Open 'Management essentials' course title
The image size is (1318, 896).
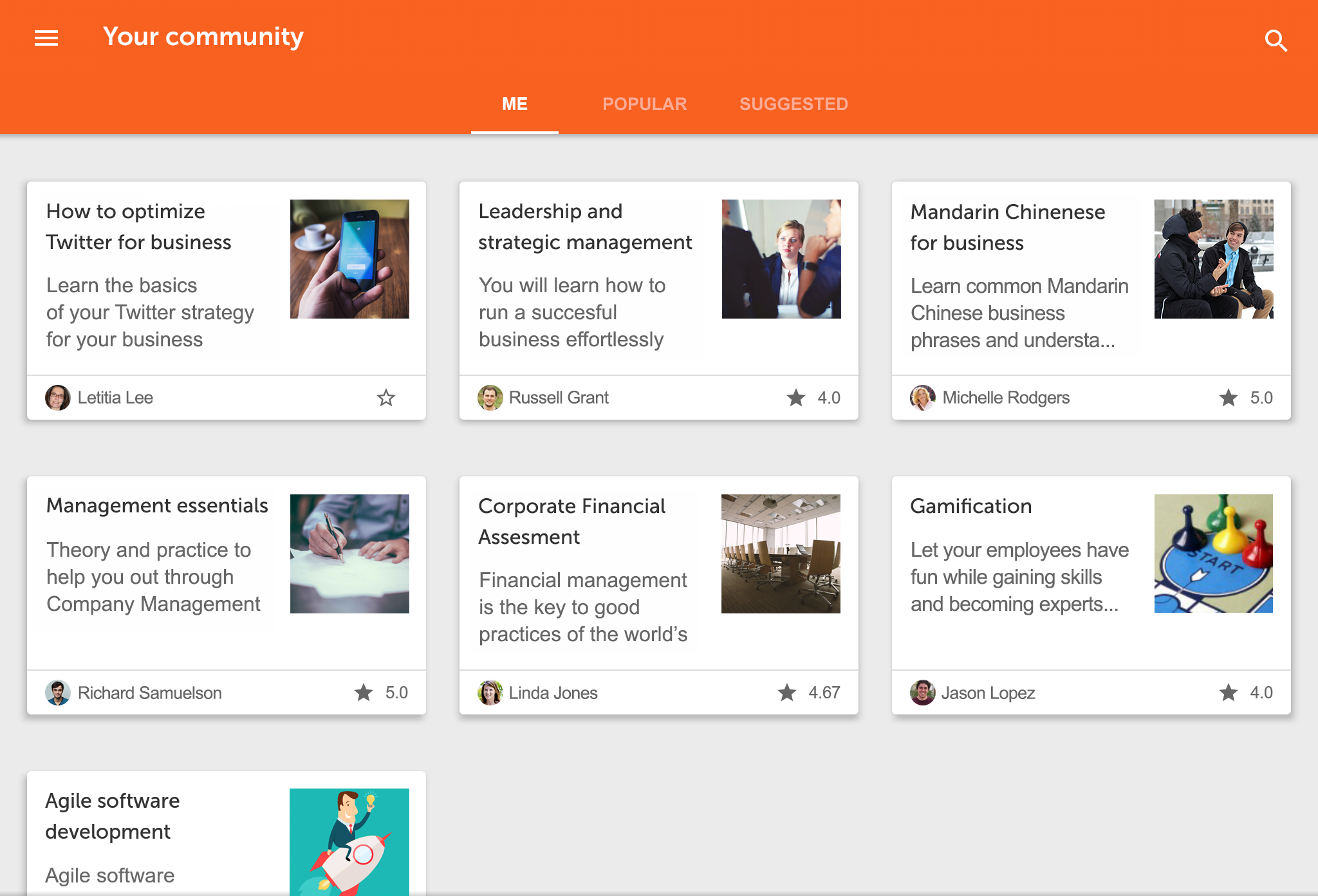click(157, 506)
